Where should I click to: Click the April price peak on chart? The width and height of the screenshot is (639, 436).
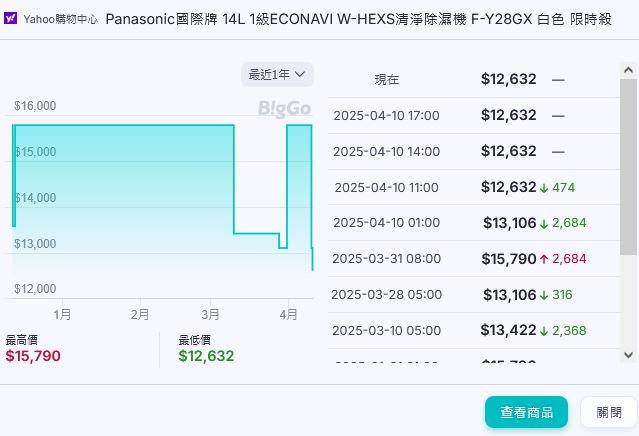pyautogui.click(x=299, y=127)
